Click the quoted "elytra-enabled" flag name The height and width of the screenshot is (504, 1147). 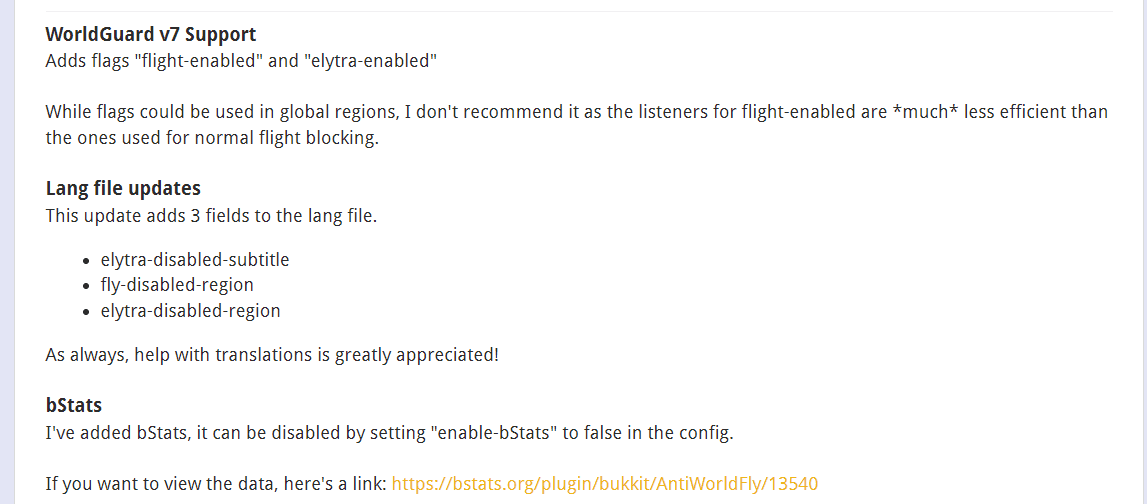[370, 61]
